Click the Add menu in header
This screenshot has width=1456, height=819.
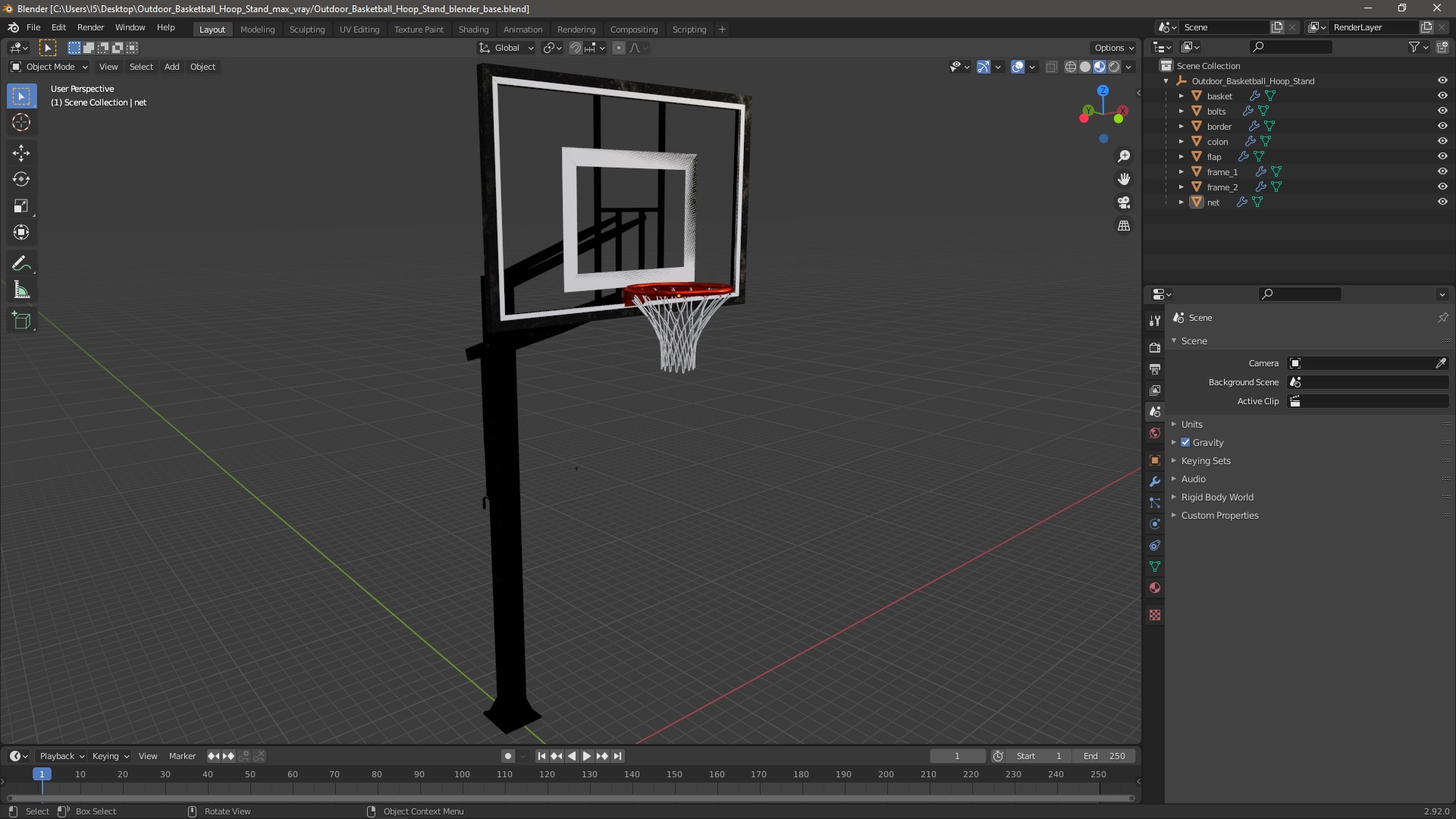point(172,66)
